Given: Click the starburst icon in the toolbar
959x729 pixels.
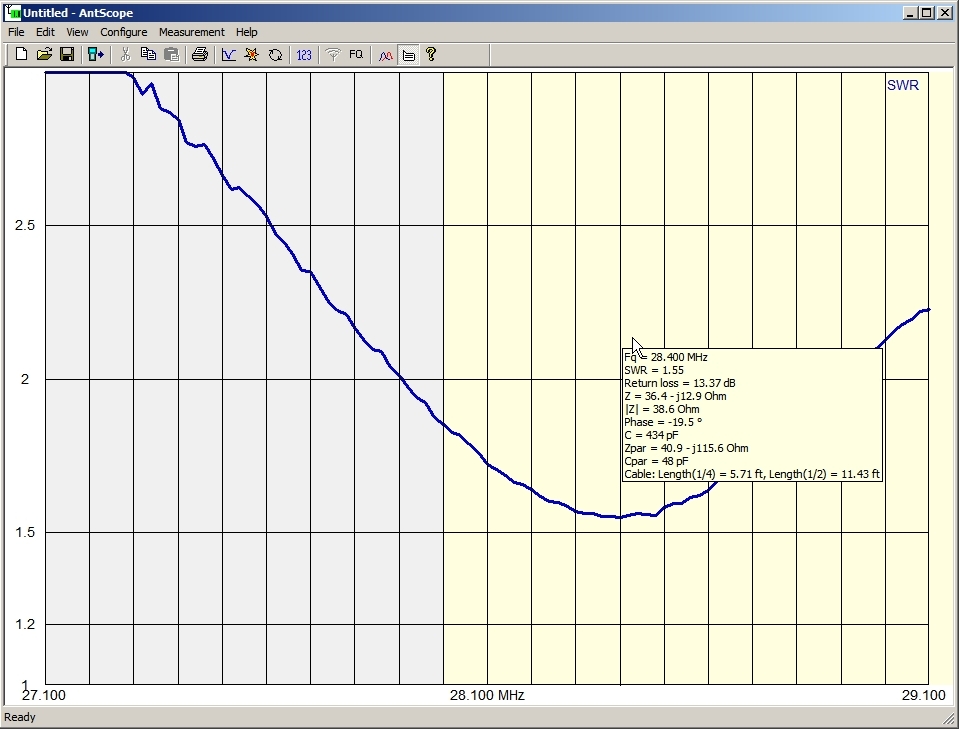Looking at the screenshot, I should point(252,54).
